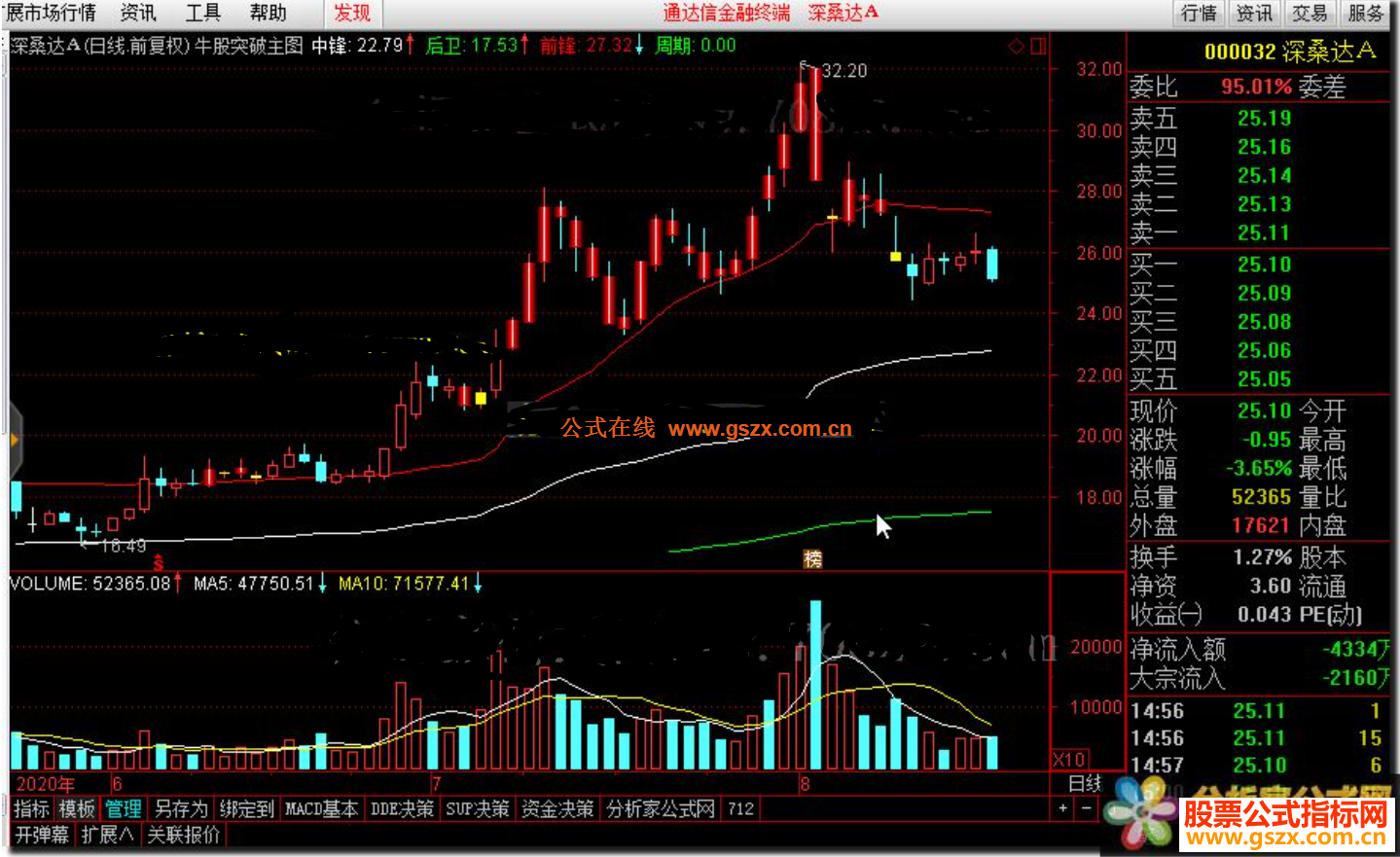Click the www.gszx.com.cn link on chart
This screenshot has width=1400, height=857.
(760, 429)
